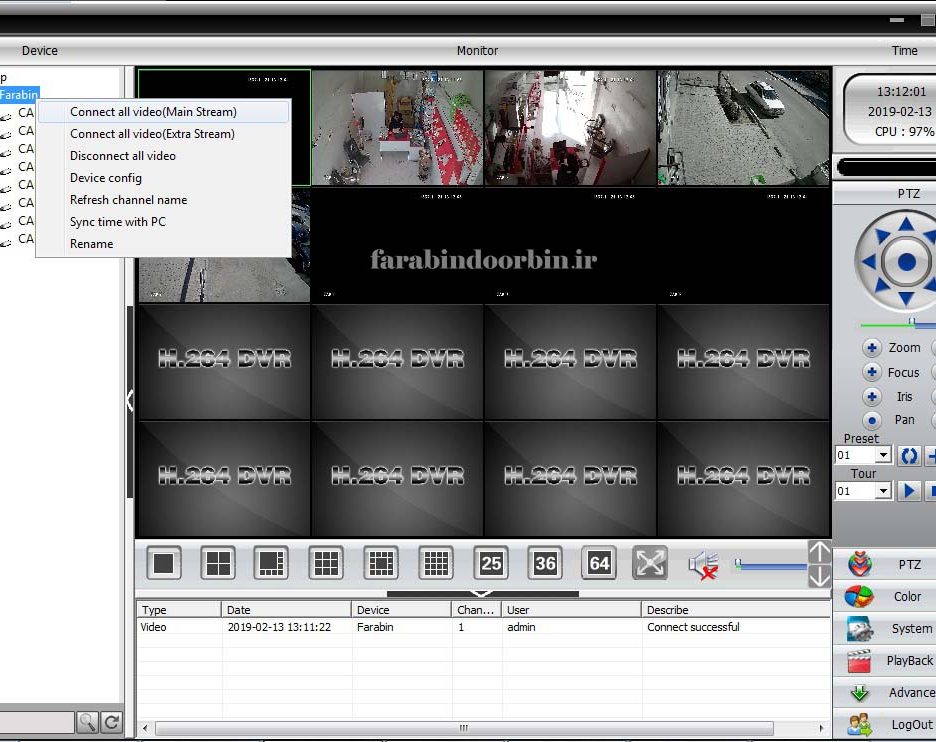Select the 4-window grid layout
The width and height of the screenshot is (936, 742).
[x=218, y=564]
